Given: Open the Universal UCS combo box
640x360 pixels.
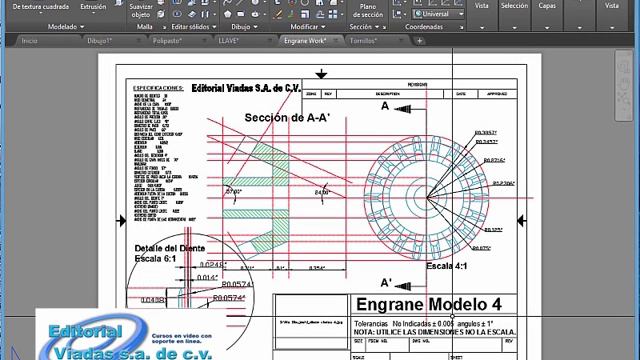Looking at the screenshot, I should 438,14.
